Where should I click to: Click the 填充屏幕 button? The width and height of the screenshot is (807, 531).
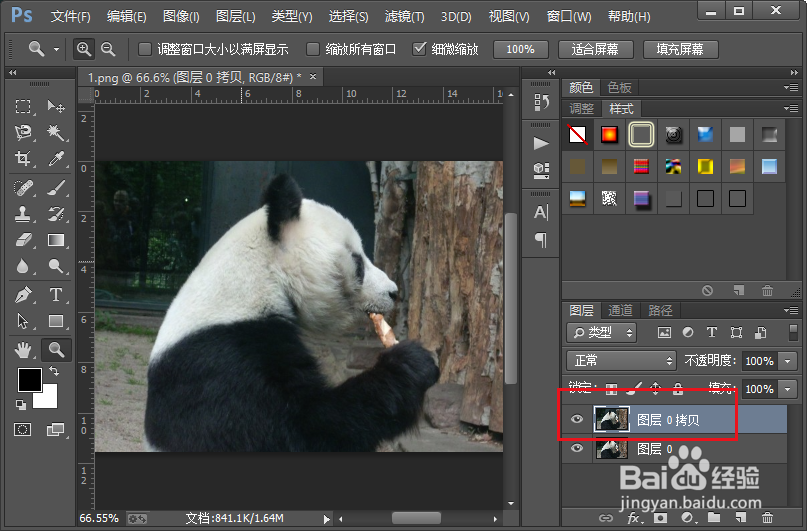680,49
